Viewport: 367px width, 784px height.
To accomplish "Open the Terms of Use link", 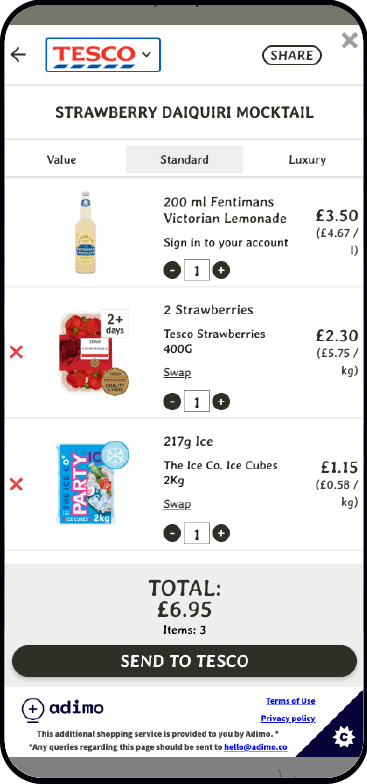I will click(x=290, y=700).
